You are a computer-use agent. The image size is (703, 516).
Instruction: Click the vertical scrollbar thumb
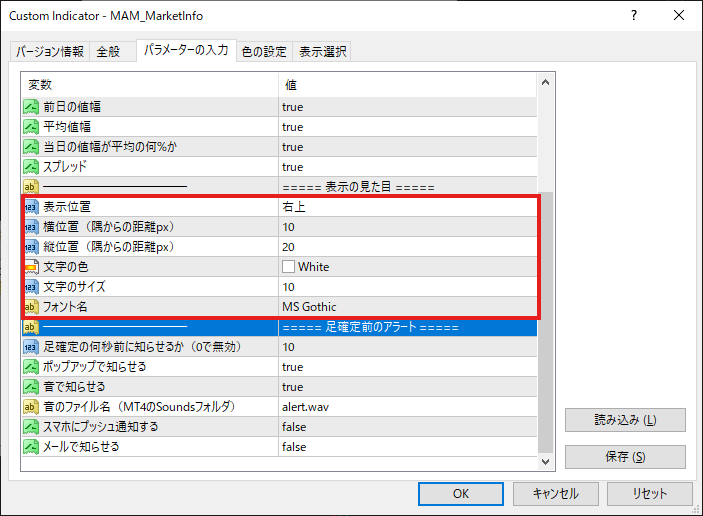coord(545,322)
